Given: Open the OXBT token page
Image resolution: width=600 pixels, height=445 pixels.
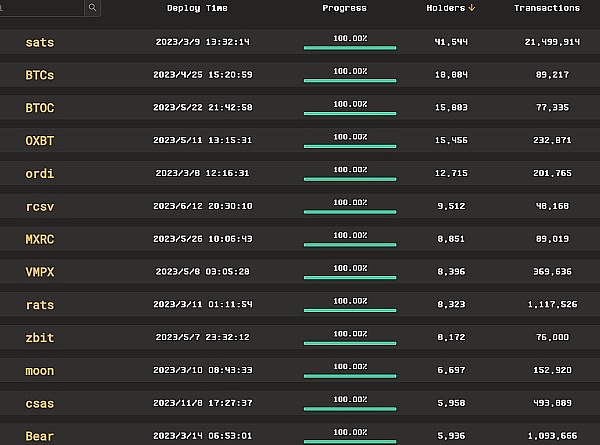Looking at the screenshot, I should pos(40,141).
